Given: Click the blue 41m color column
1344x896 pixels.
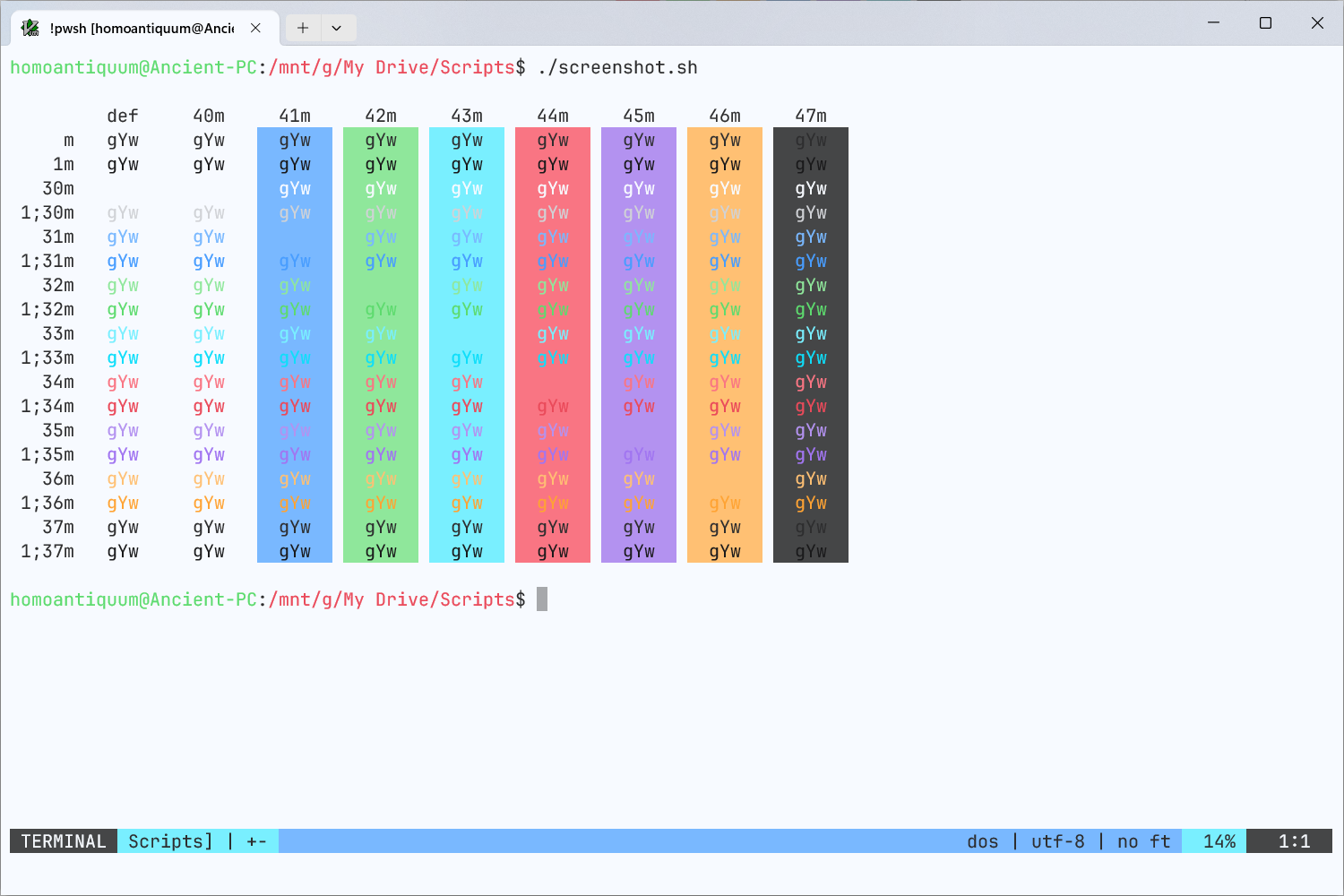Looking at the screenshot, I should point(295,345).
